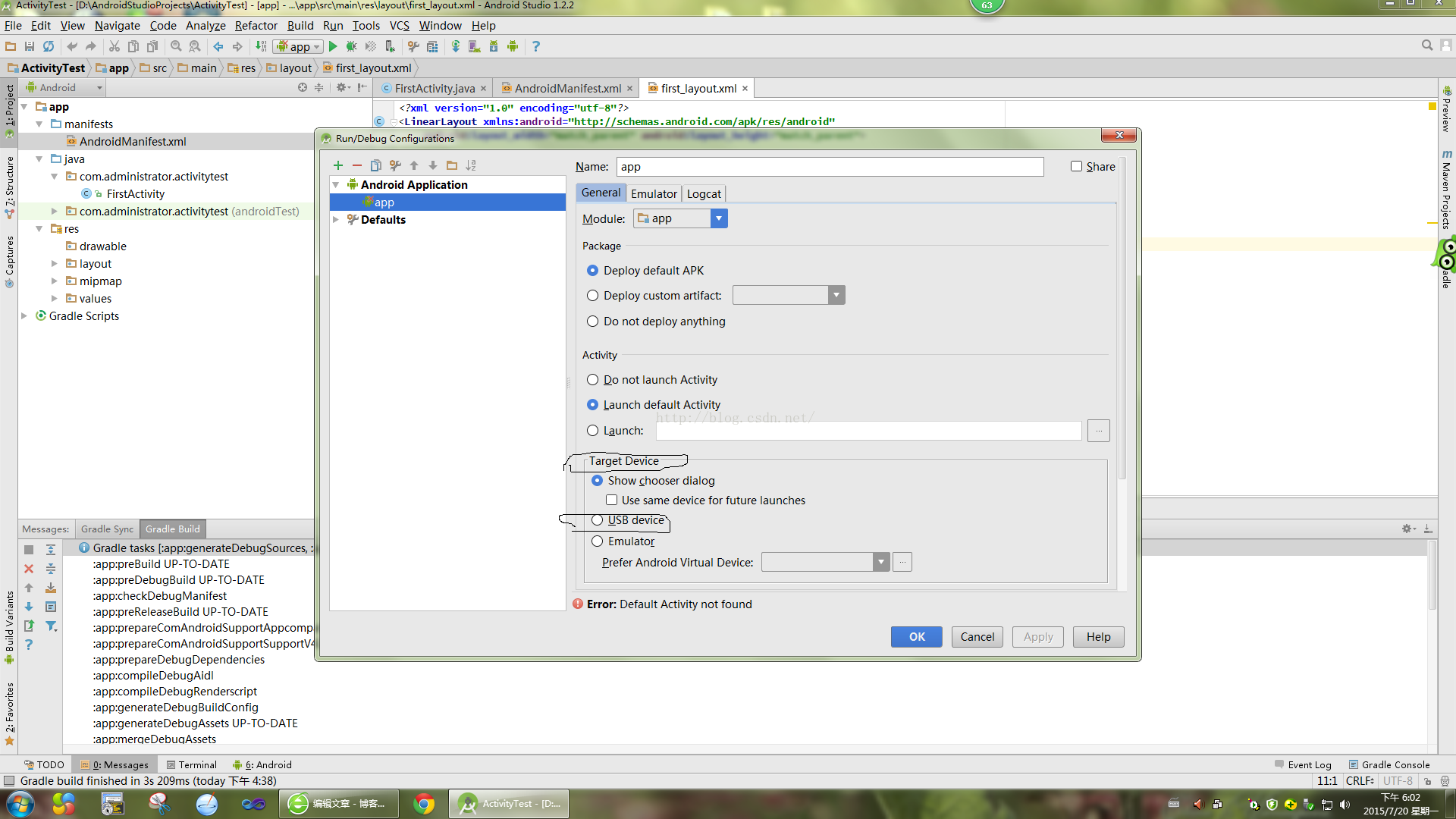The height and width of the screenshot is (819, 1456).
Task: Synchronize project files via toolbar icon
Action: point(49,46)
